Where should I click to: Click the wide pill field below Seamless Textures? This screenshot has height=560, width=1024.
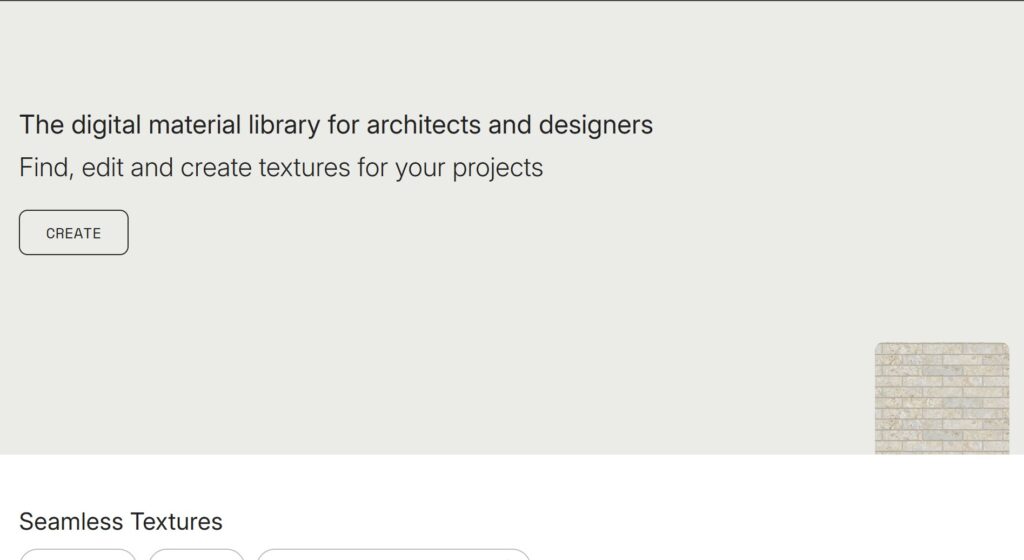[393, 554]
